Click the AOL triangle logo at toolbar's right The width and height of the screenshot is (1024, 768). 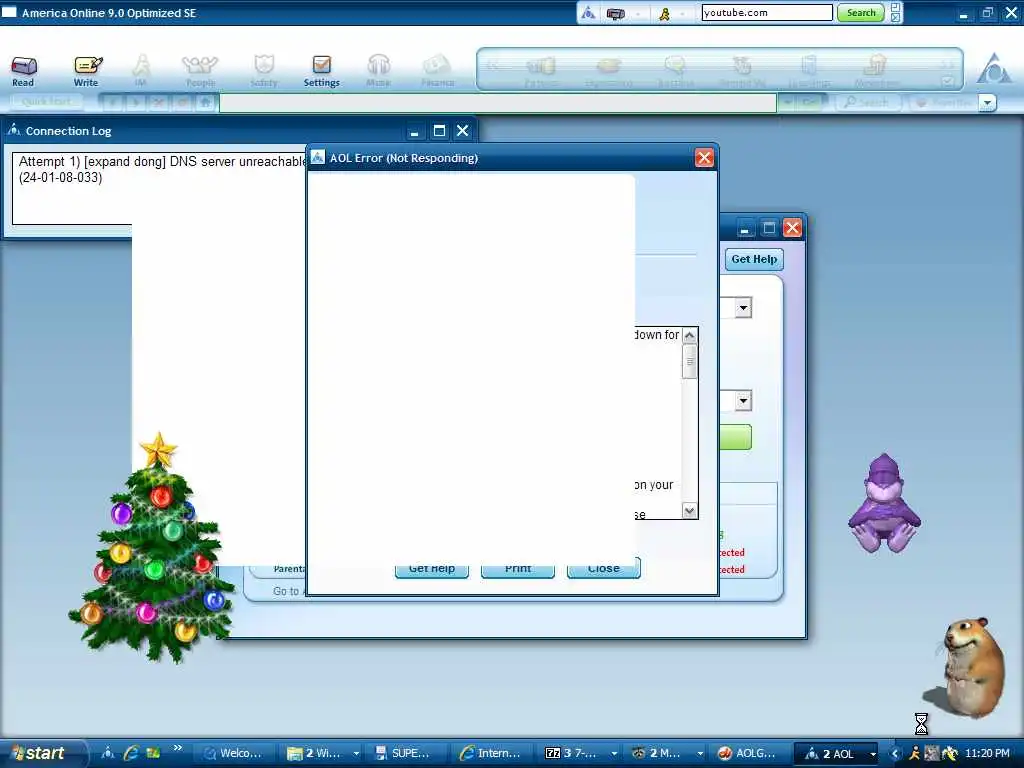pos(994,69)
